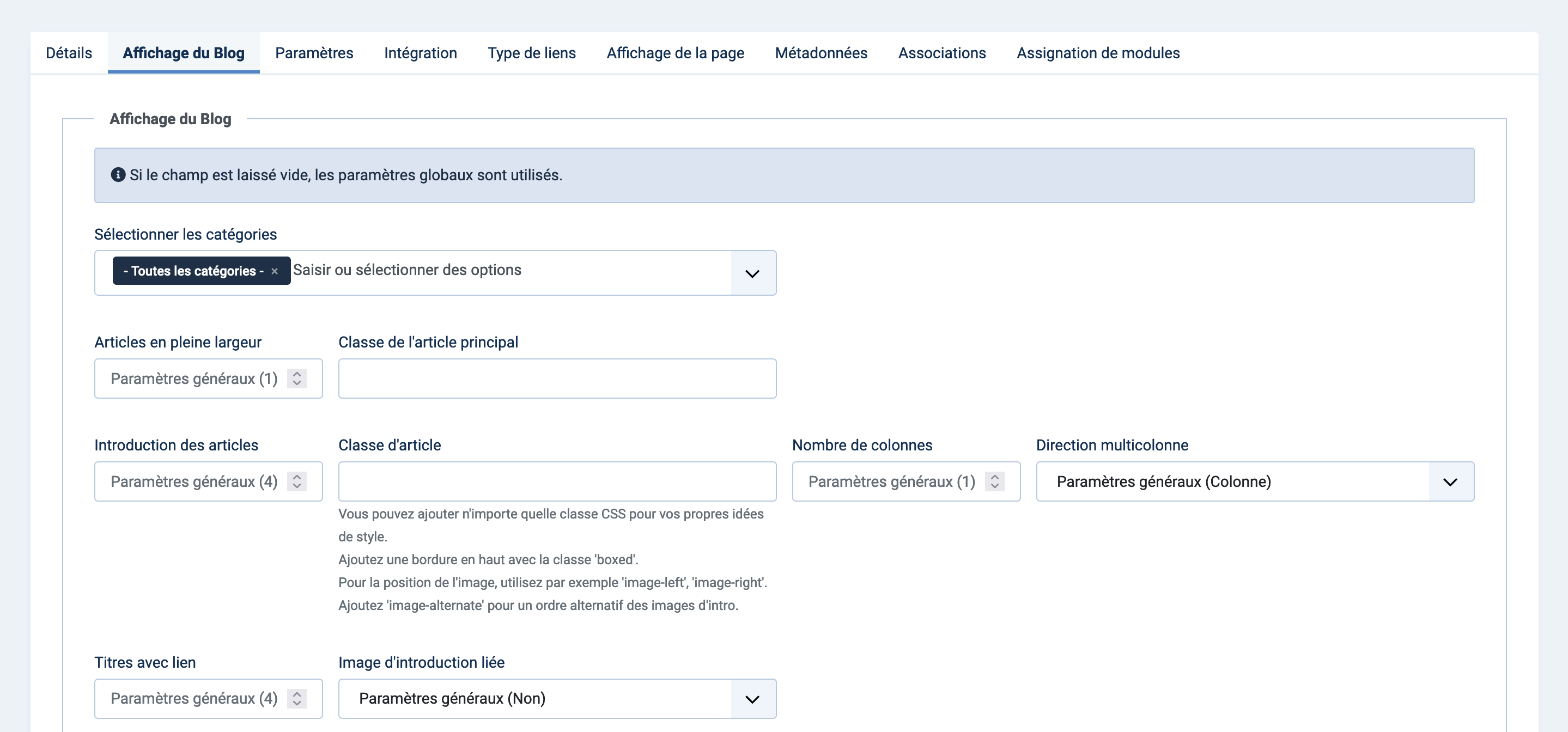Select the Assignation de modules tab
This screenshot has width=1568, height=732.
pyautogui.click(x=1098, y=53)
